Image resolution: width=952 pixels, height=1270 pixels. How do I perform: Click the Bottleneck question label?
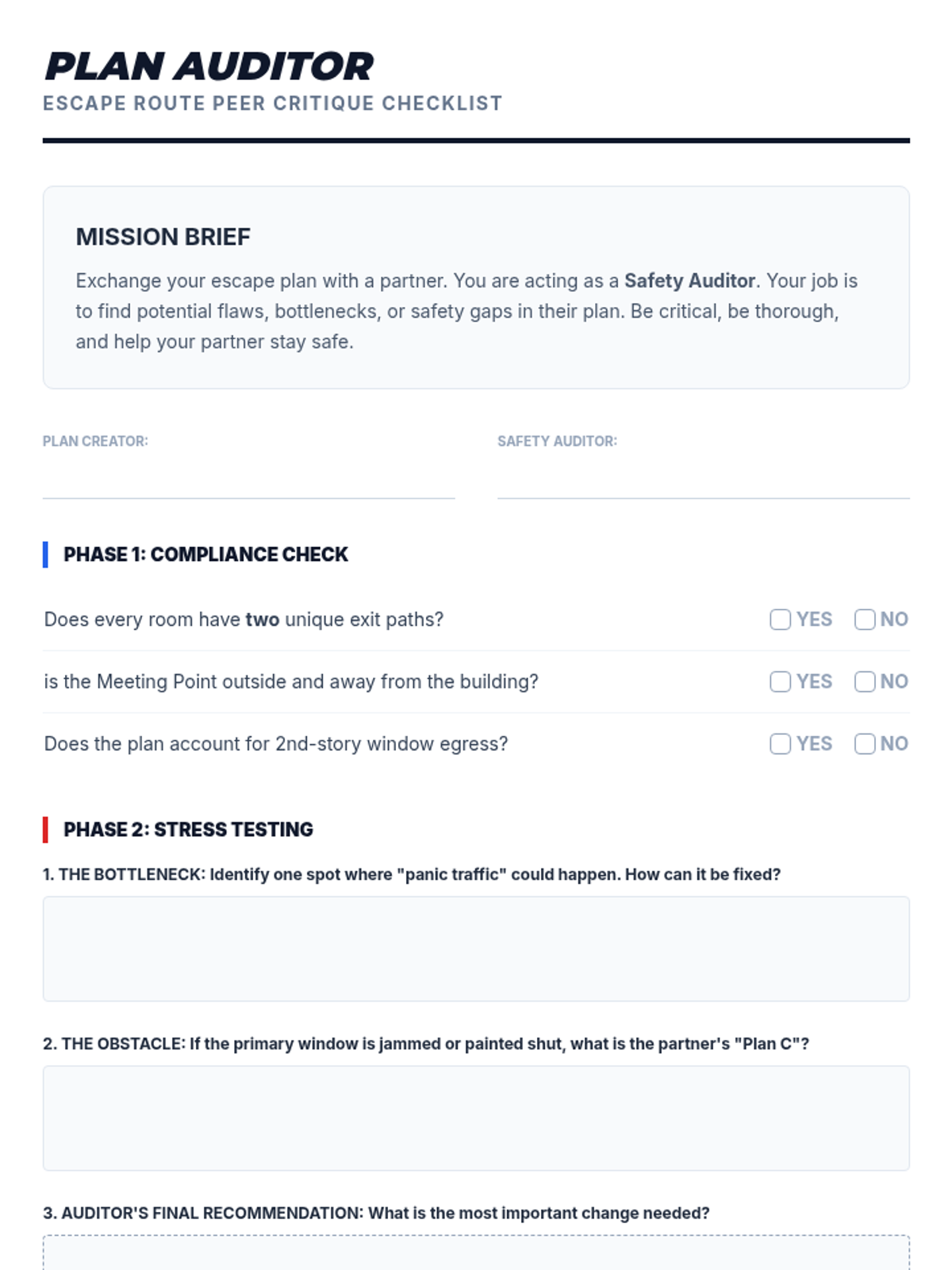(412, 875)
